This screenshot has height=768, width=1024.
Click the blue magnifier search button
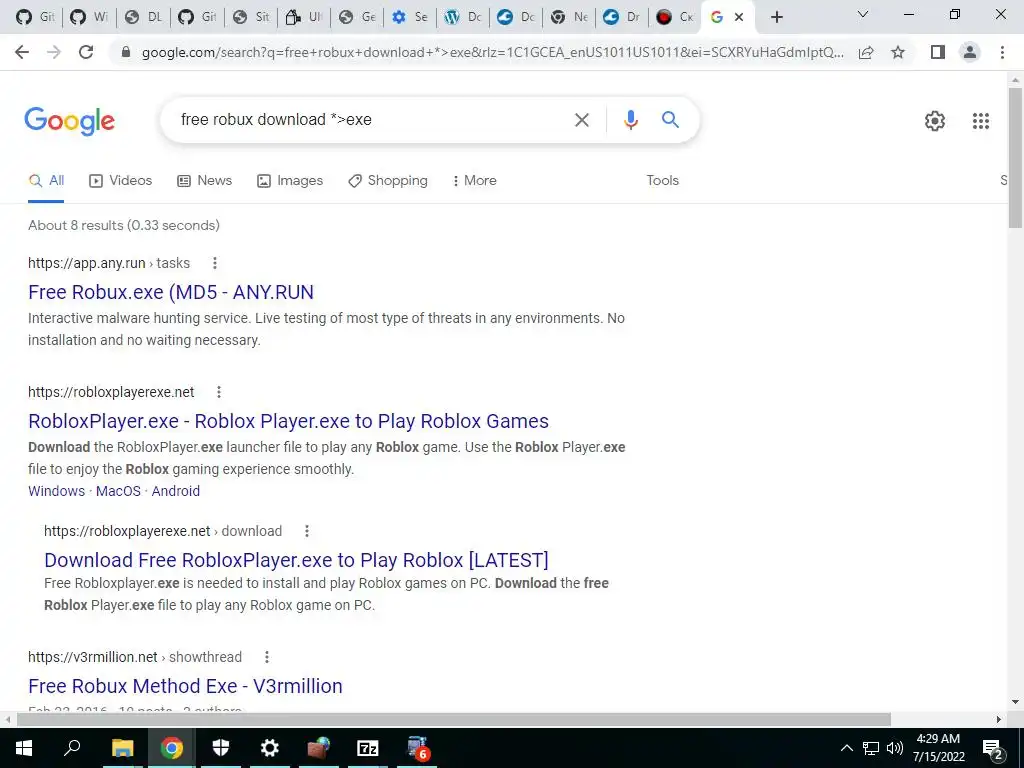670,120
